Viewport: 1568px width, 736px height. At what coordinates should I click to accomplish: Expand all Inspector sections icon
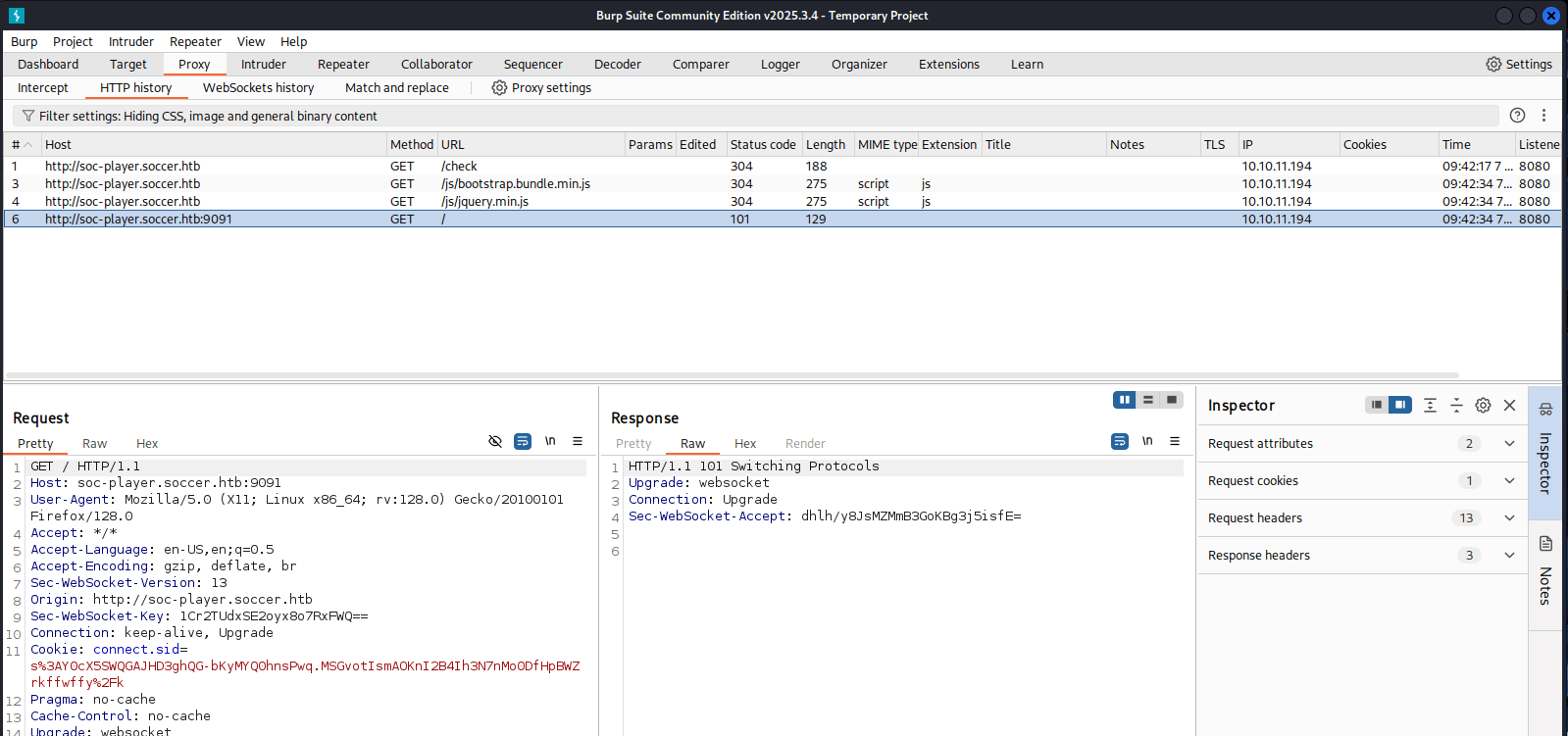pyautogui.click(x=1430, y=405)
